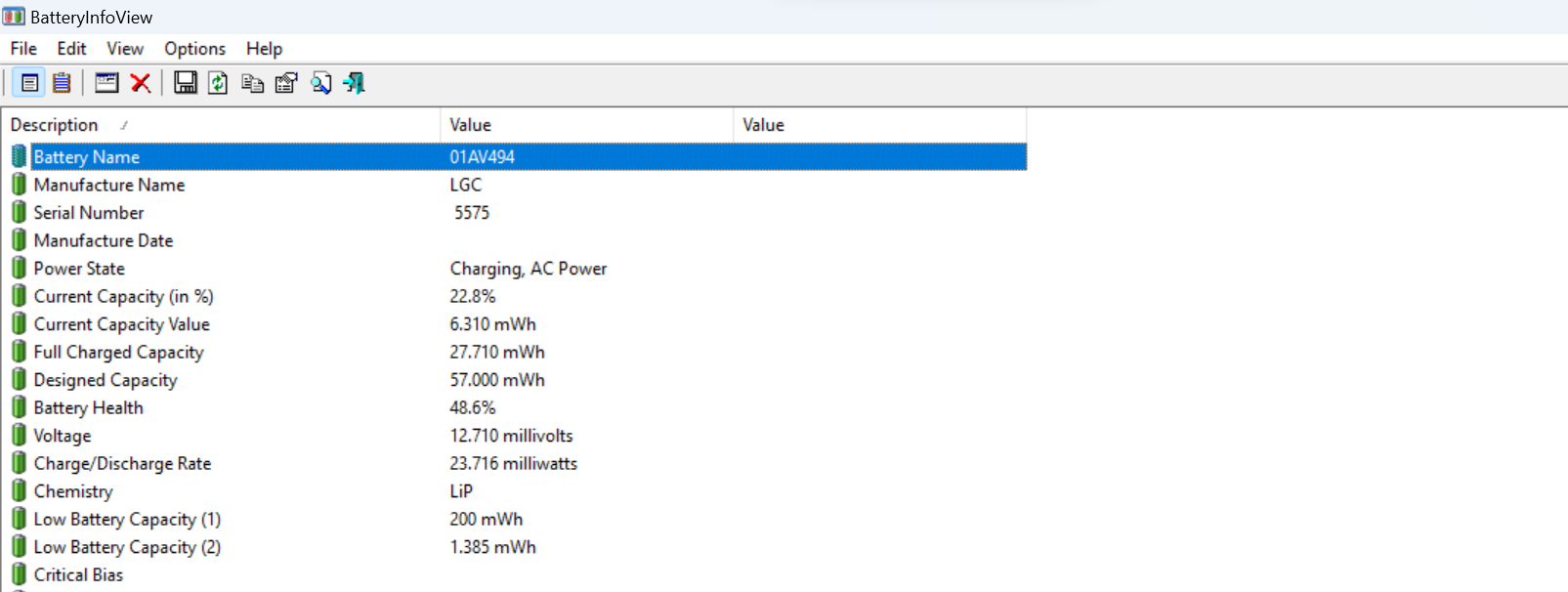Sort by the Description column header
This screenshot has width=1568, height=592.
click(x=221, y=125)
